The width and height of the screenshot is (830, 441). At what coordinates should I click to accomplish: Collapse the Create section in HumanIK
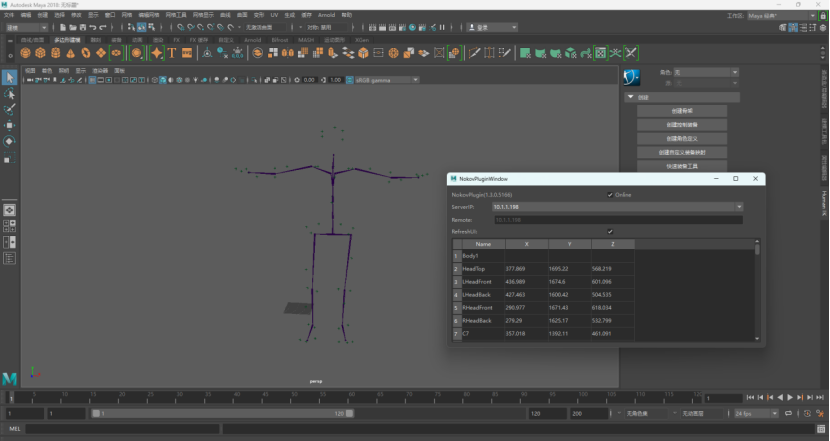[x=630, y=97]
